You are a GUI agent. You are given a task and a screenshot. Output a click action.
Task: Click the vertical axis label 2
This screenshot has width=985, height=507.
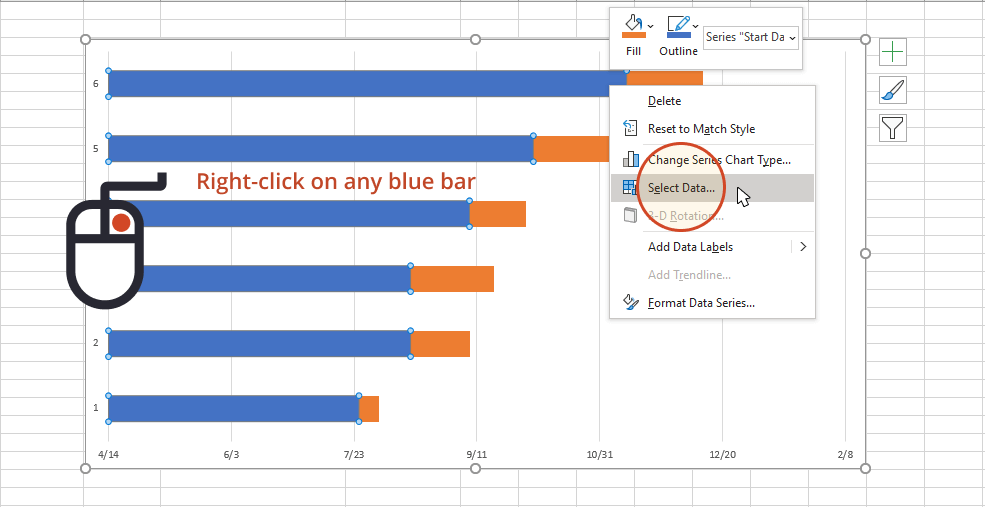pos(95,343)
